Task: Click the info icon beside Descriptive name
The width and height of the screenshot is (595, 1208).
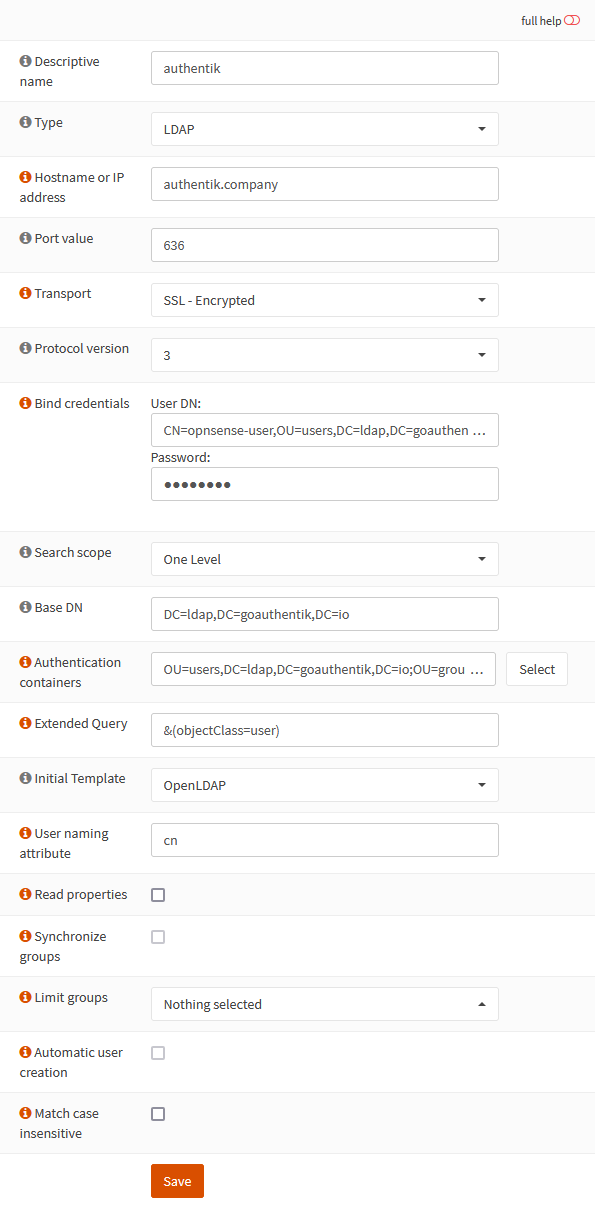Action: 25,61
